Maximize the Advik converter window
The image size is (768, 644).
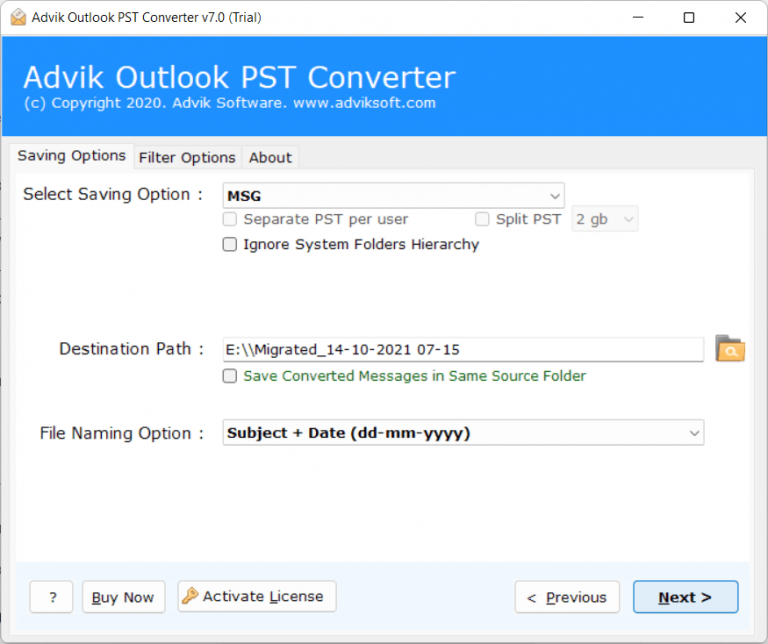[x=689, y=18]
